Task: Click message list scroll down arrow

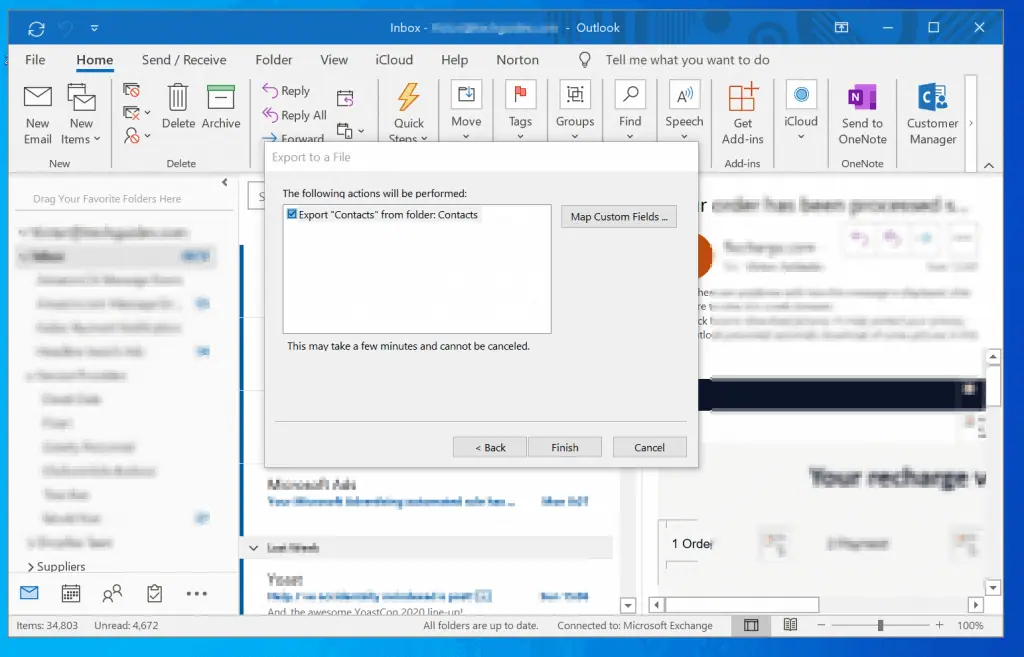Action: click(x=628, y=605)
